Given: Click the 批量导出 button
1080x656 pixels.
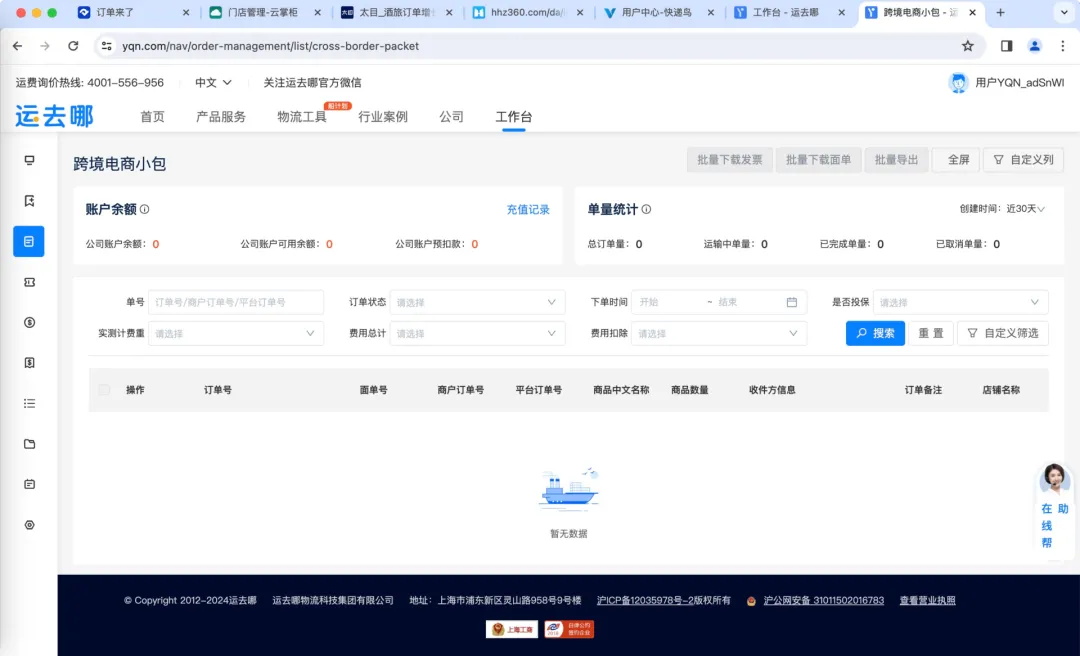Looking at the screenshot, I should [x=896, y=160].
